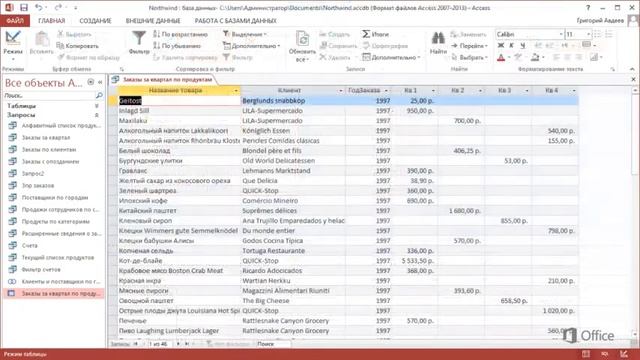Select the cell 5 533,50 р.
640x360 pixels.
click(x=415, y=261)
